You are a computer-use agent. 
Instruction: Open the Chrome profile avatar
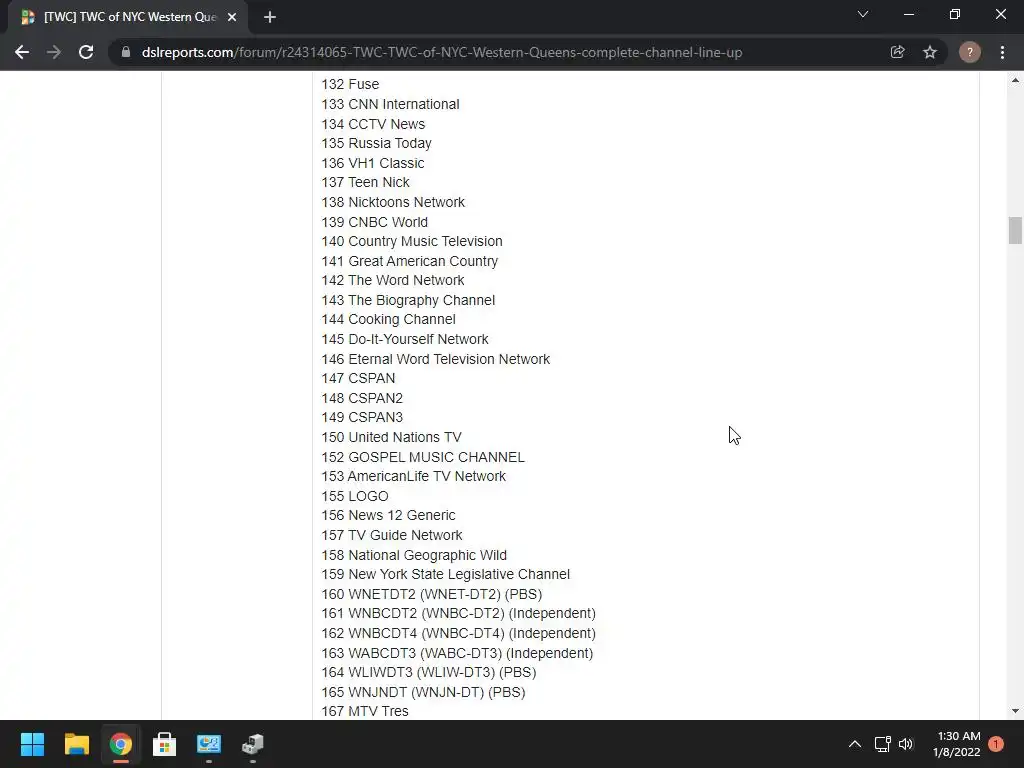(x=970, y=52)
